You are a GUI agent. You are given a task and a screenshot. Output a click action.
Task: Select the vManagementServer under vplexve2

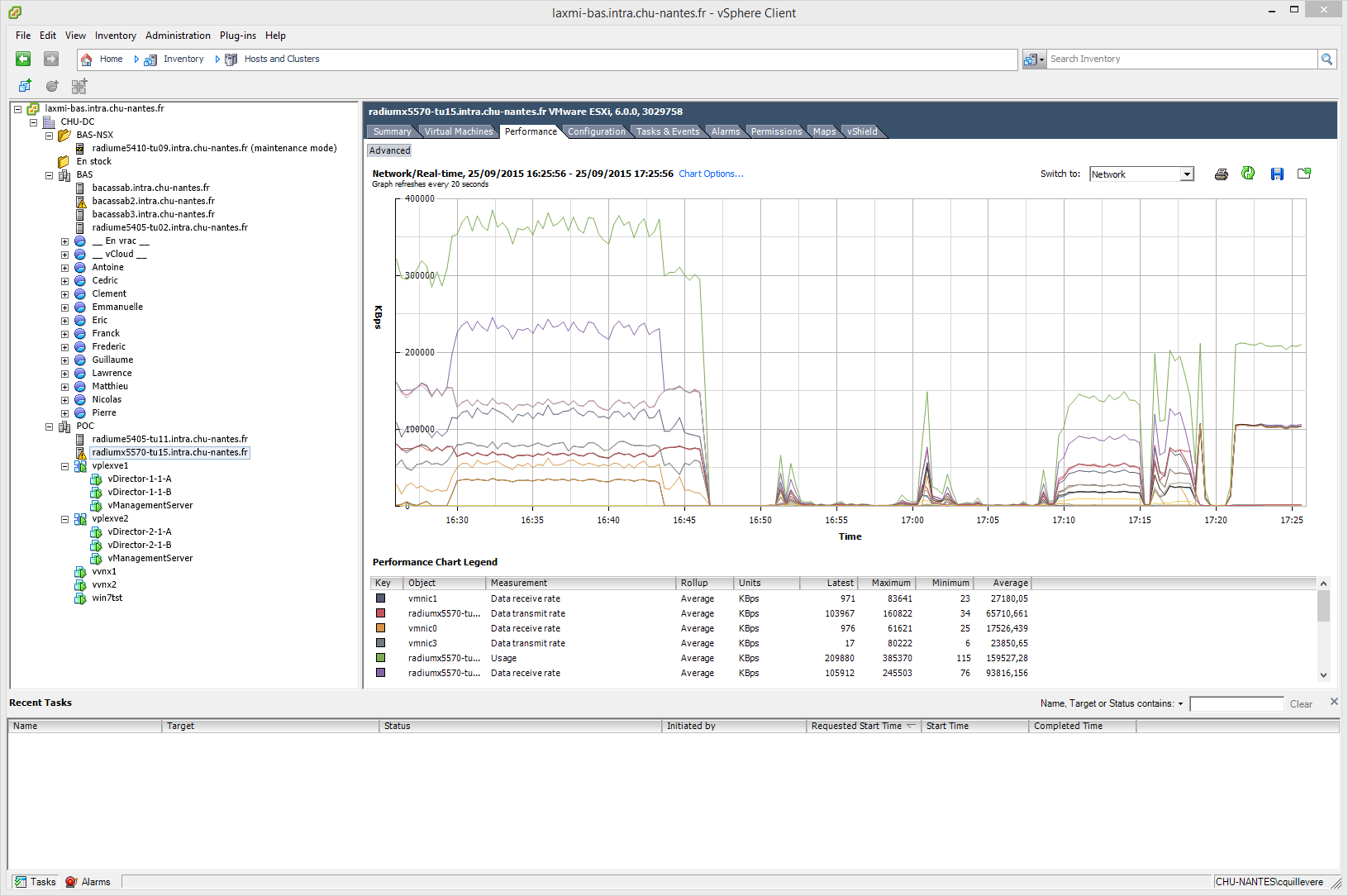coord(150,559)
